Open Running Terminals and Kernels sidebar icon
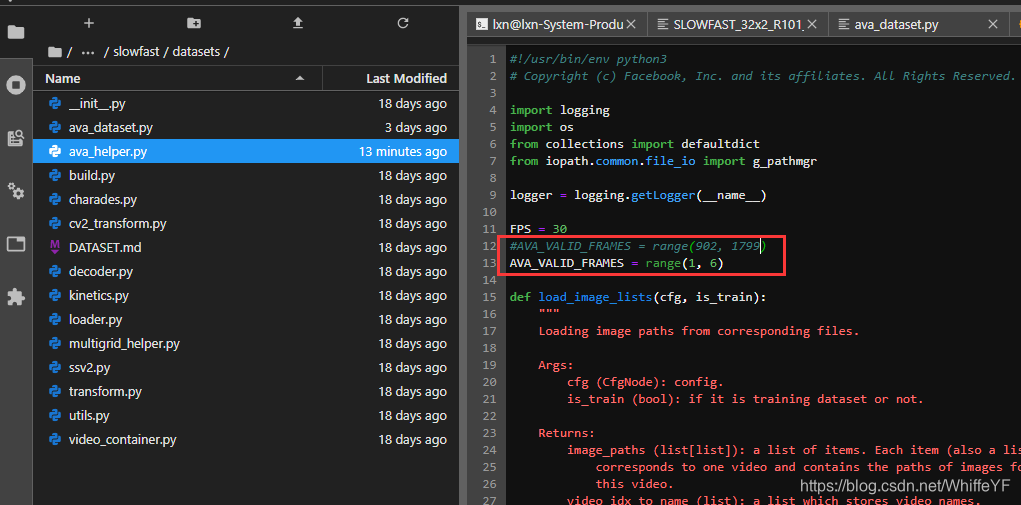This screenshot has width=1021, height=505. tap(16, 85)
